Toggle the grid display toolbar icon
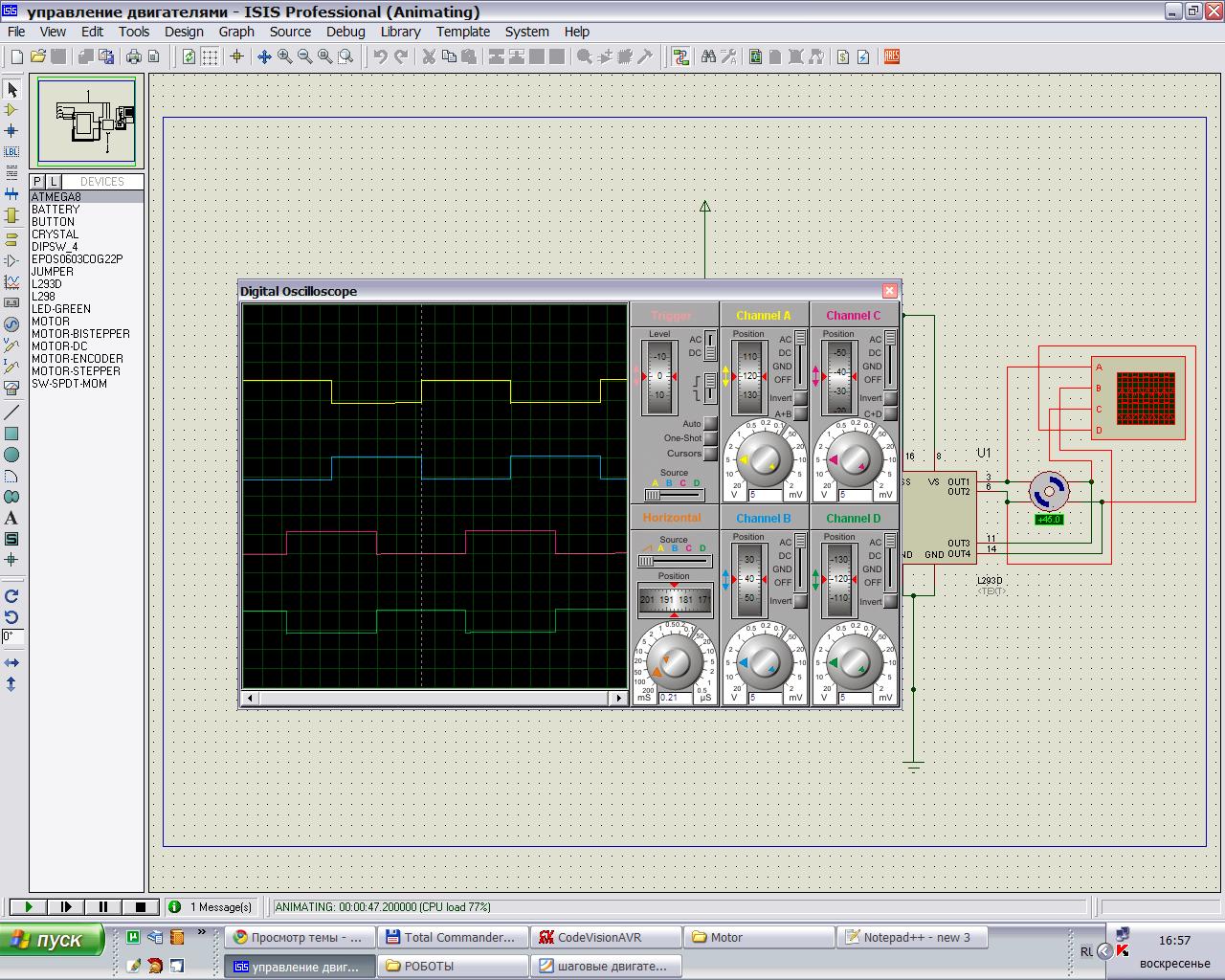Image resolution: width=1225 pixels, height=980 pixels. pyautogui.click(x=210, y=57)
